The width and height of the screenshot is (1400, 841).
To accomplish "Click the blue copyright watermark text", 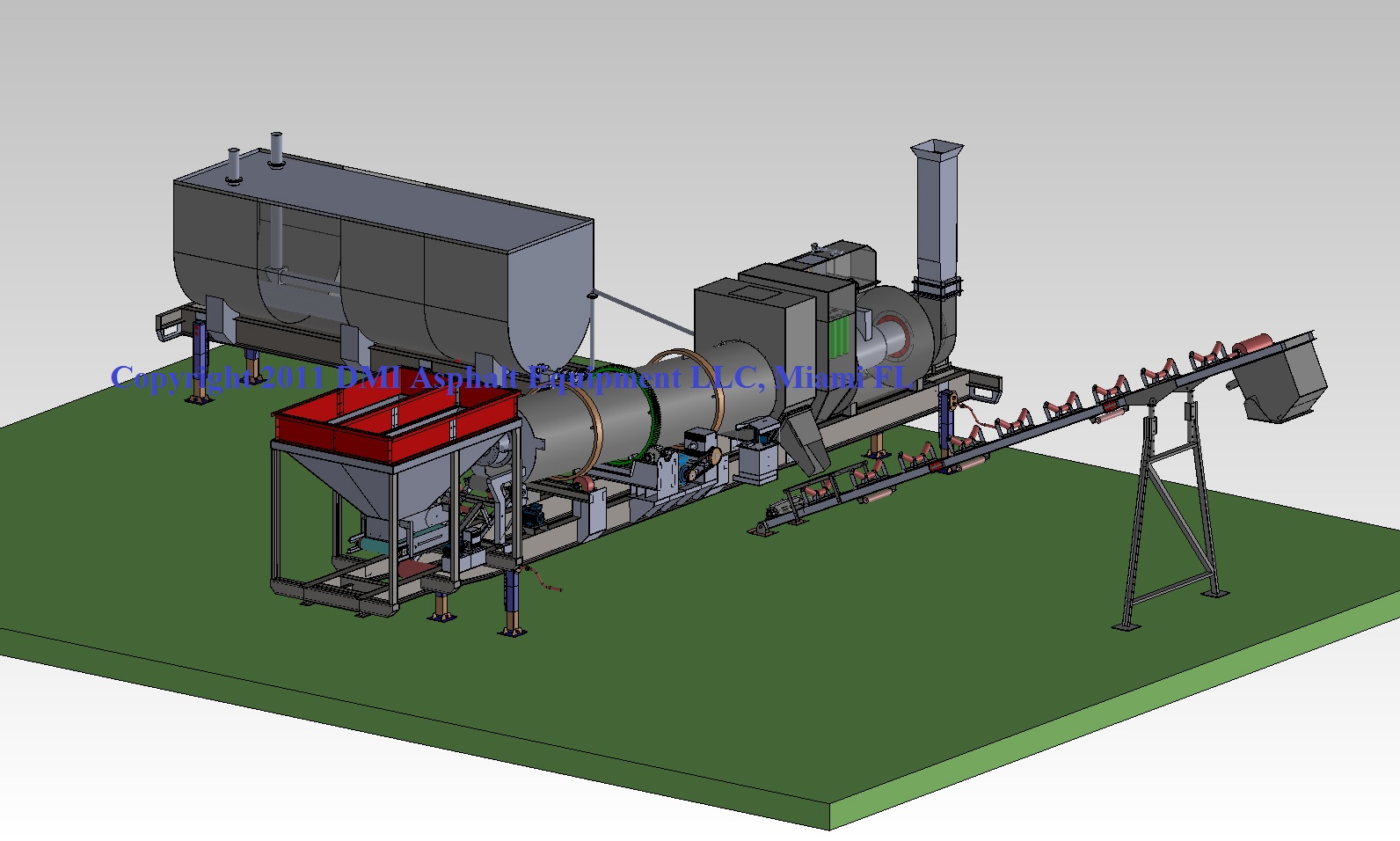I will pos(510,378).
